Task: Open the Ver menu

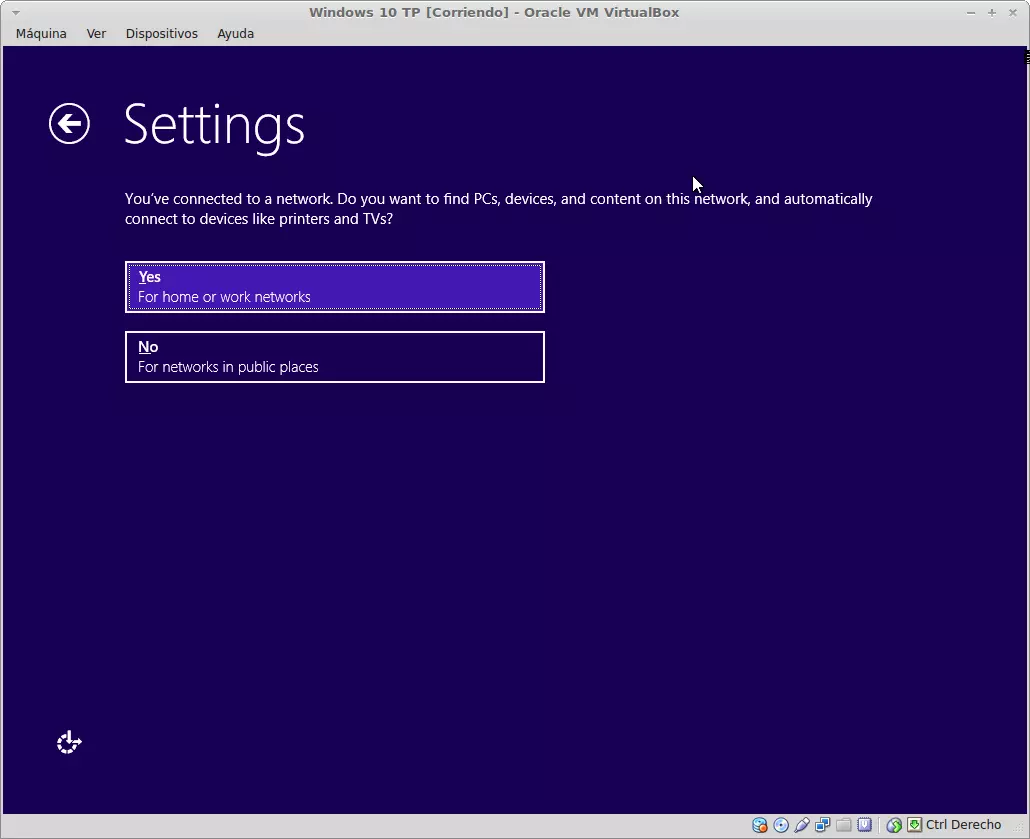Action: pos(96,33)
